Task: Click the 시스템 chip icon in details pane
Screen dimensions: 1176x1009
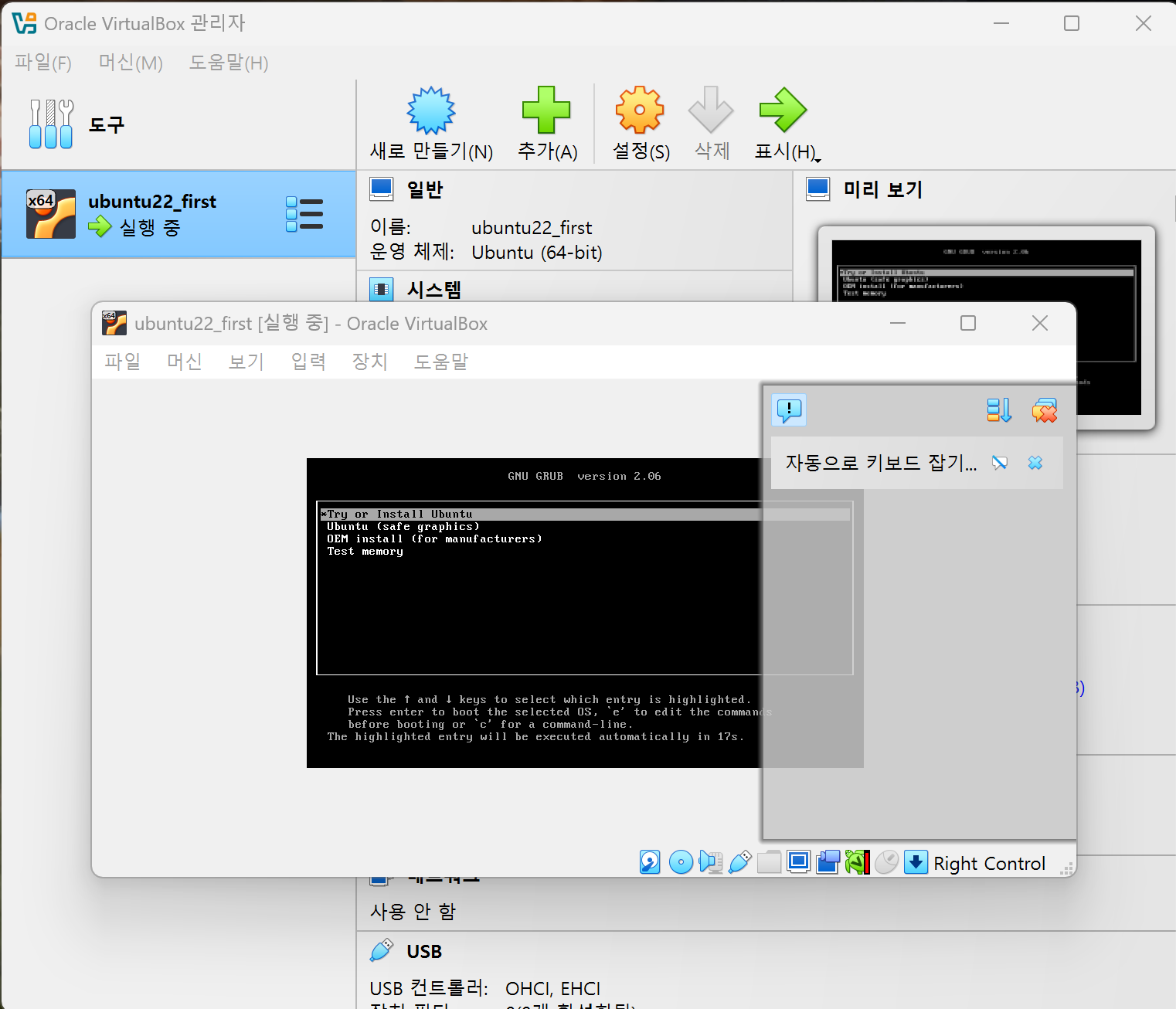Action: [x=382, y=290]
